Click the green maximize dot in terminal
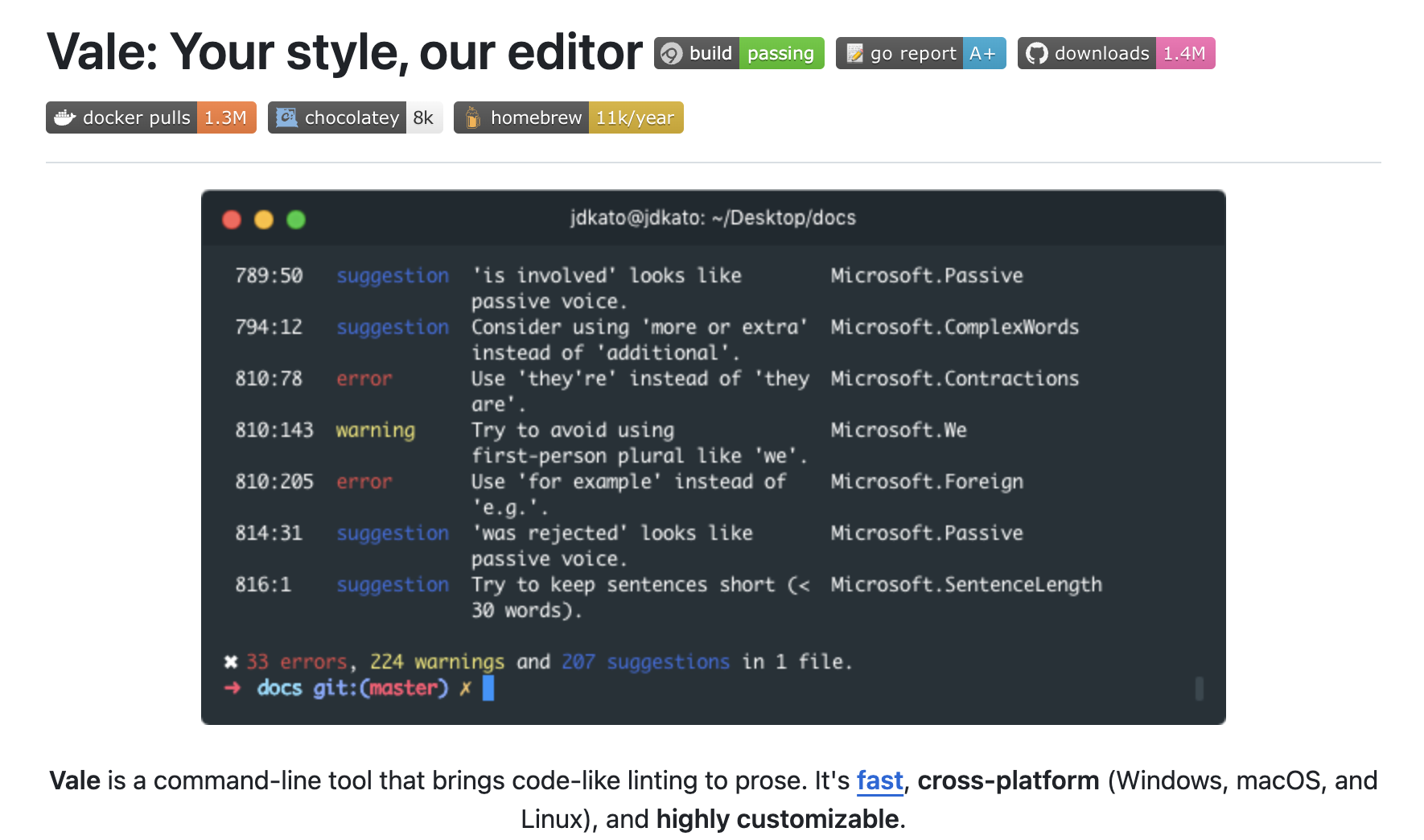The height and width of the screenshot is (840, 1424). [x=296, y=220]
